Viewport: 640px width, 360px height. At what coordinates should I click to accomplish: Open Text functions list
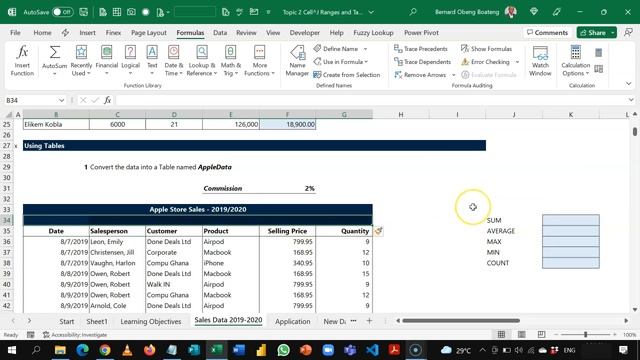[152, 61]
